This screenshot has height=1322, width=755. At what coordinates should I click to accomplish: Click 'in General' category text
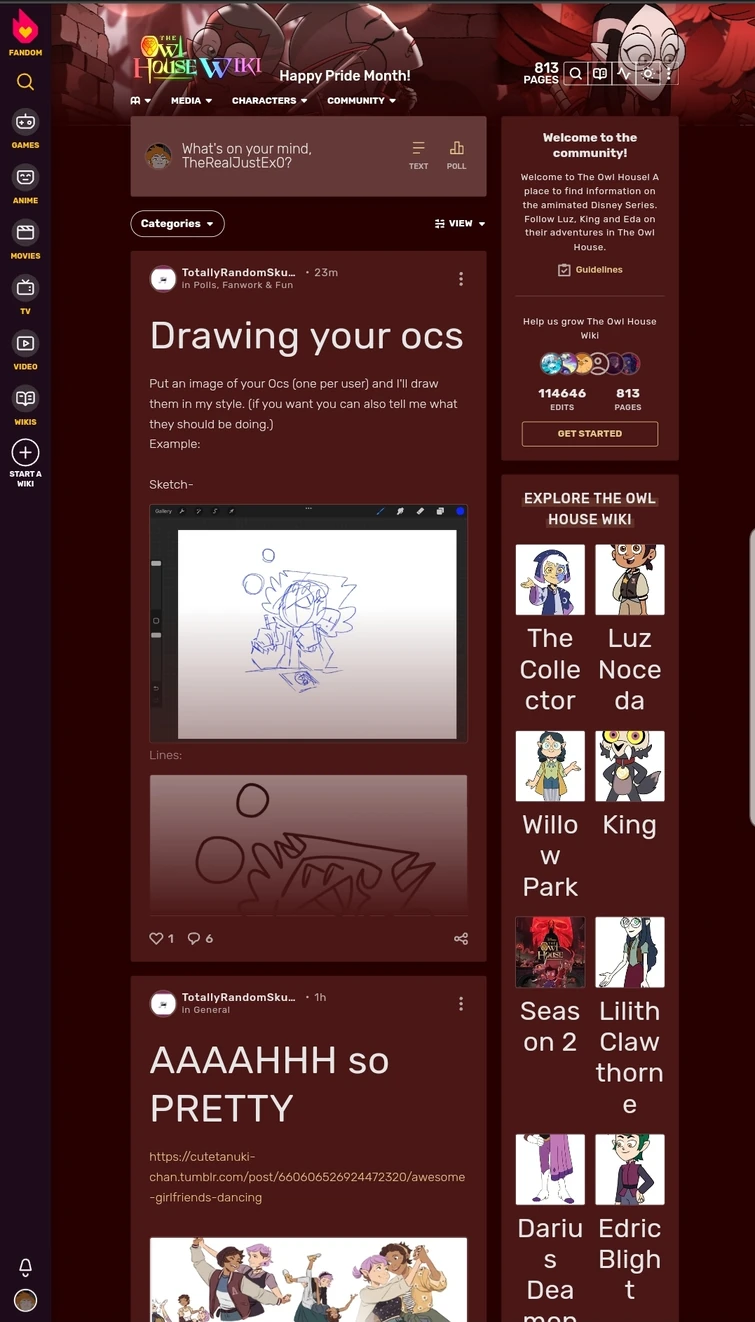(206, 1010)
